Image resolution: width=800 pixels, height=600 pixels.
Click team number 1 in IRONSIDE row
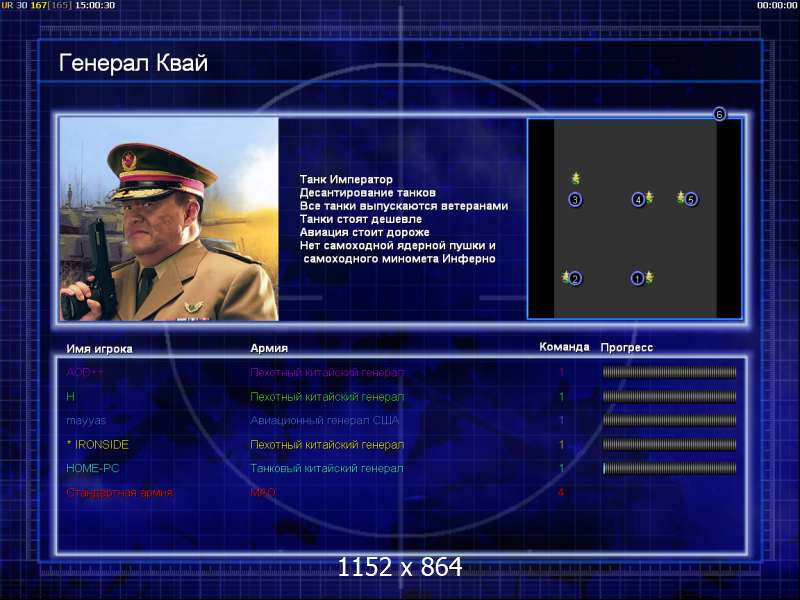pyautogui.click(x=562, y=445)
